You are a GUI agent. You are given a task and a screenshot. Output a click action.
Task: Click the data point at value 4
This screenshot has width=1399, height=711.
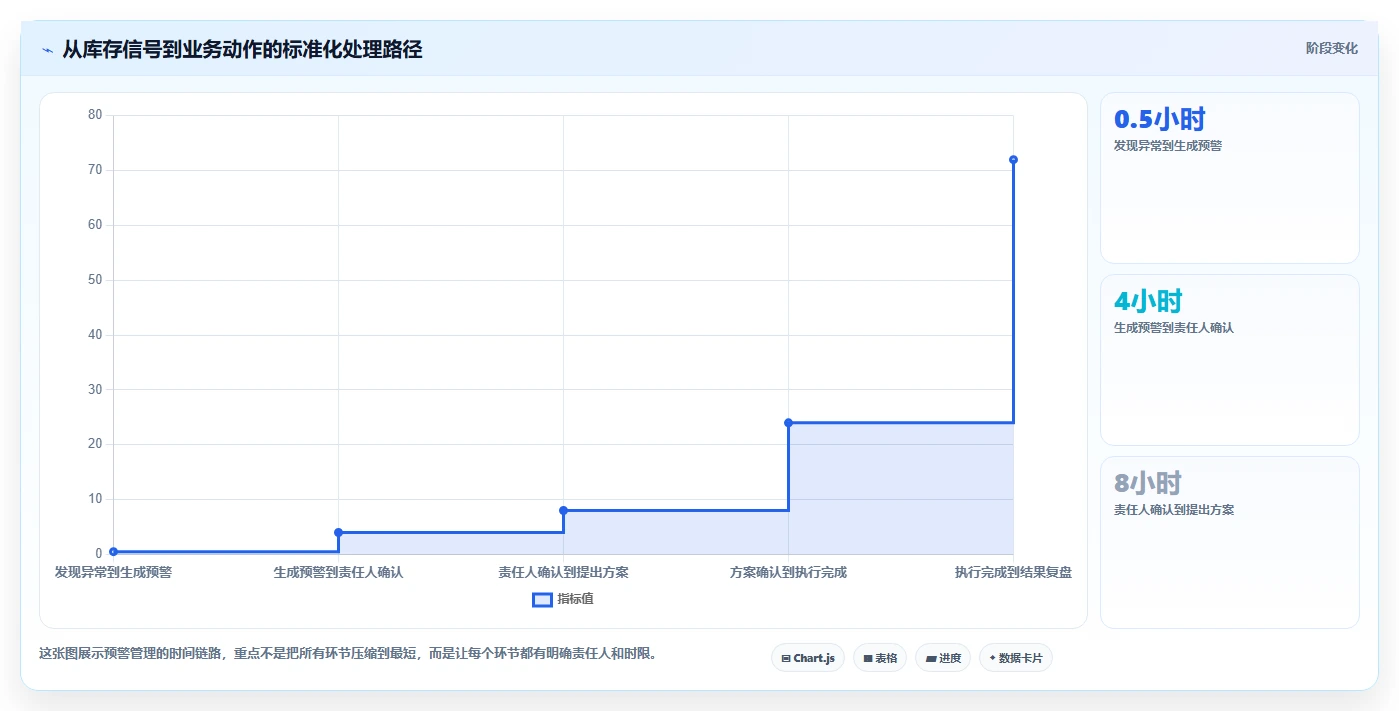[x=338, y=532]
